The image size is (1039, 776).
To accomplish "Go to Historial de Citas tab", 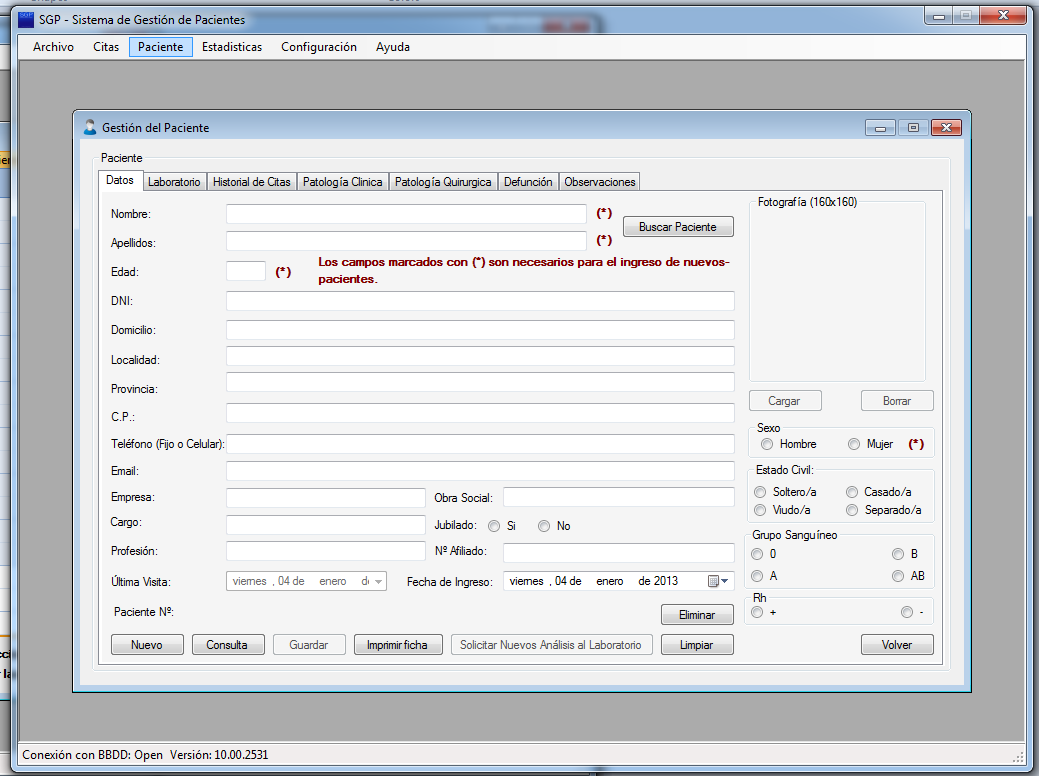I will 252,182.
